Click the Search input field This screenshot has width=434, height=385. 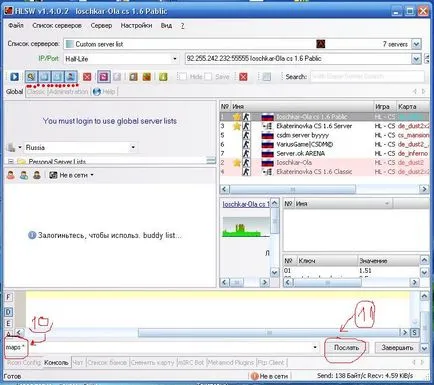point(367,77)
